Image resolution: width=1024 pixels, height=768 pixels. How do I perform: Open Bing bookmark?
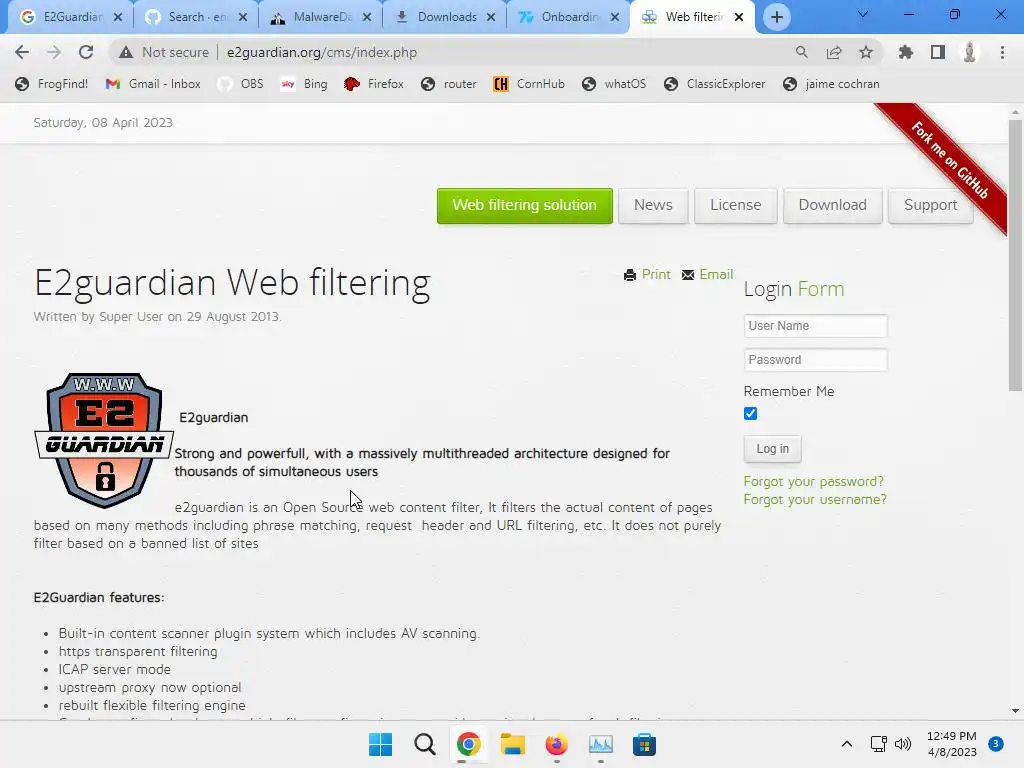tap(304, 84)
